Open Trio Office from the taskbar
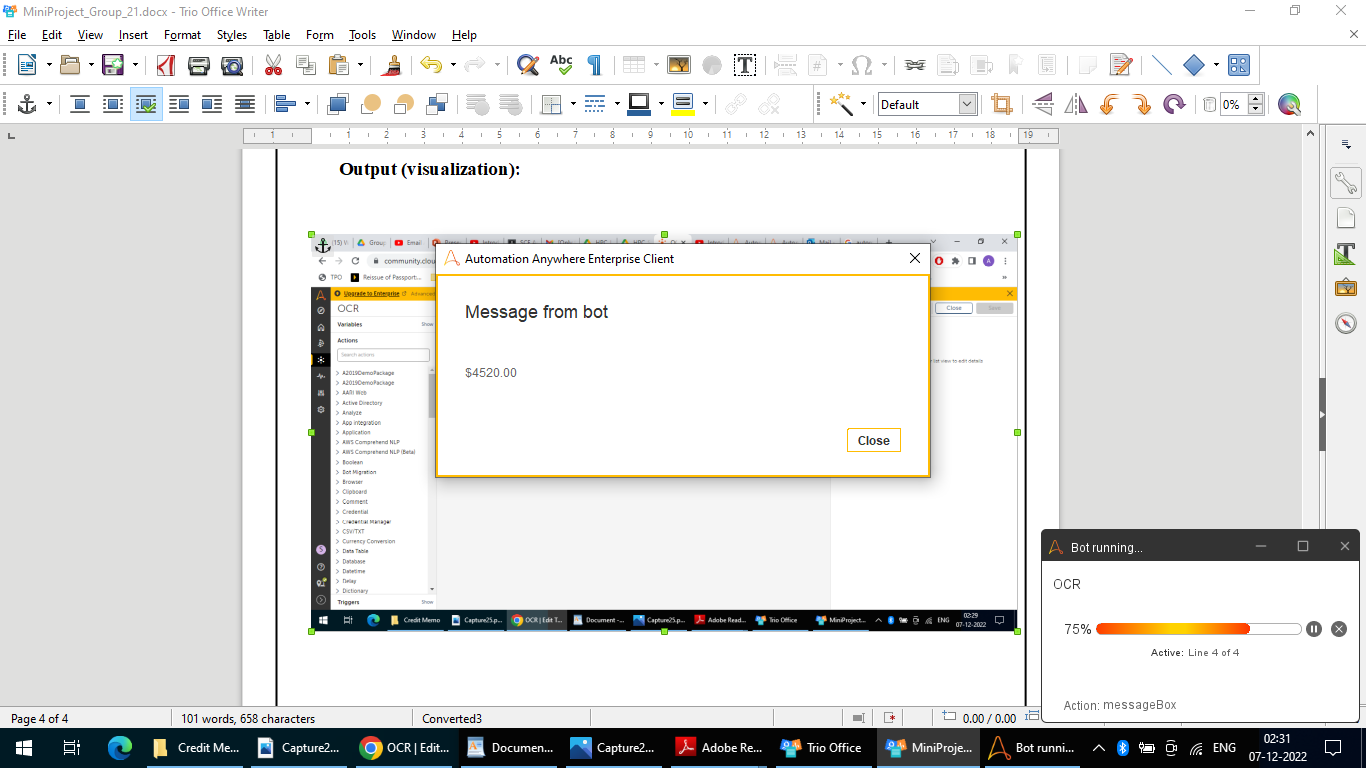The width and height of the screenshot is (1366, 768). pyautogui.click(x=822, y=747)
